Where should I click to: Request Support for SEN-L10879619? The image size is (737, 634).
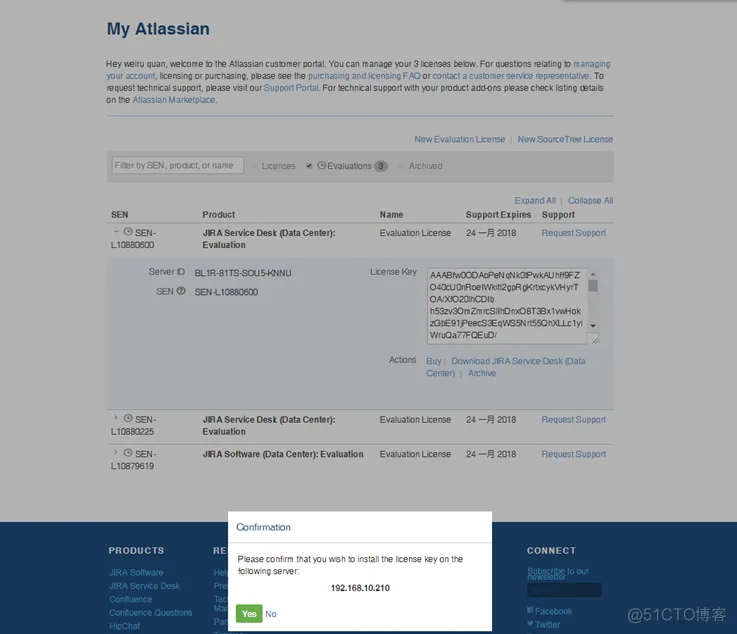(573, 454)
